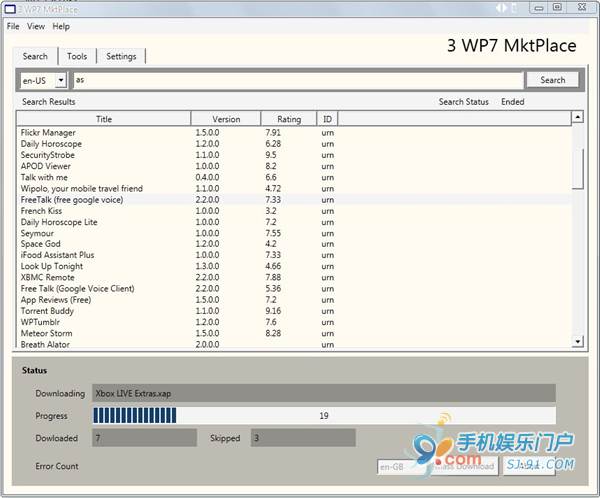600x498 pixels.
Task: Minimize the WP7 MktPlace window
Action: coord(539,8)
